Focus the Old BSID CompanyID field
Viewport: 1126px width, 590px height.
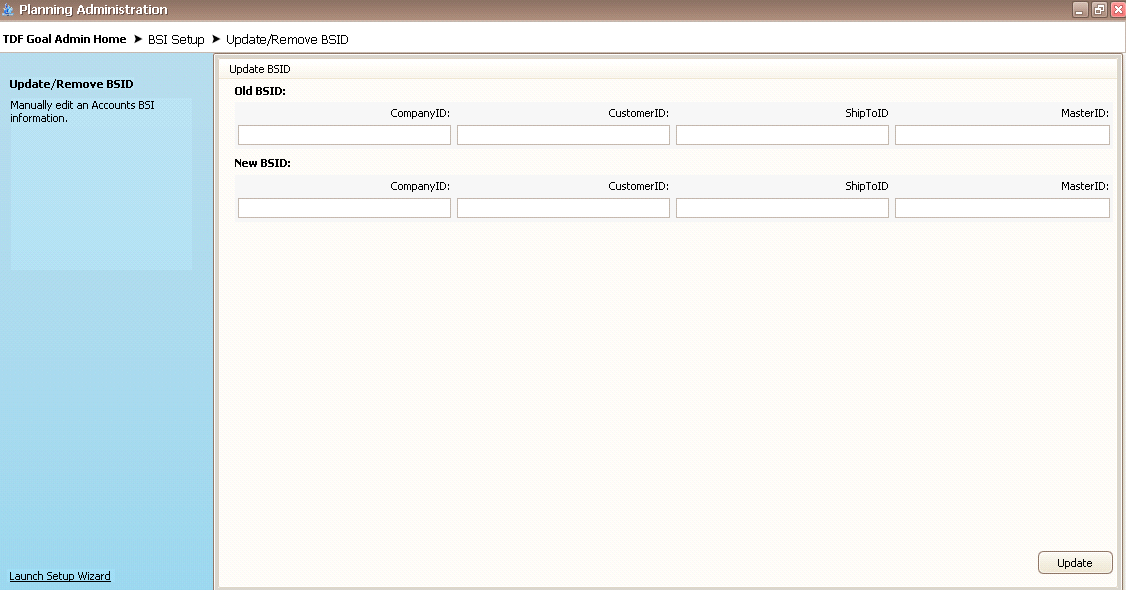(345, 135)
